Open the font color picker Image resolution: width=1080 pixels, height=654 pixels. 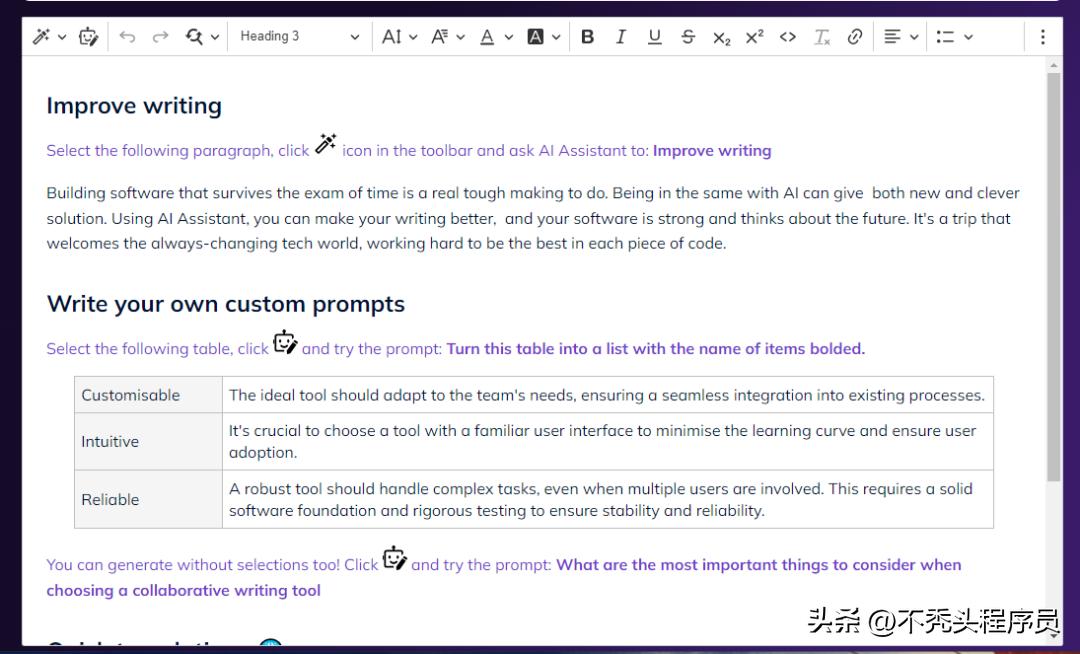495,37
